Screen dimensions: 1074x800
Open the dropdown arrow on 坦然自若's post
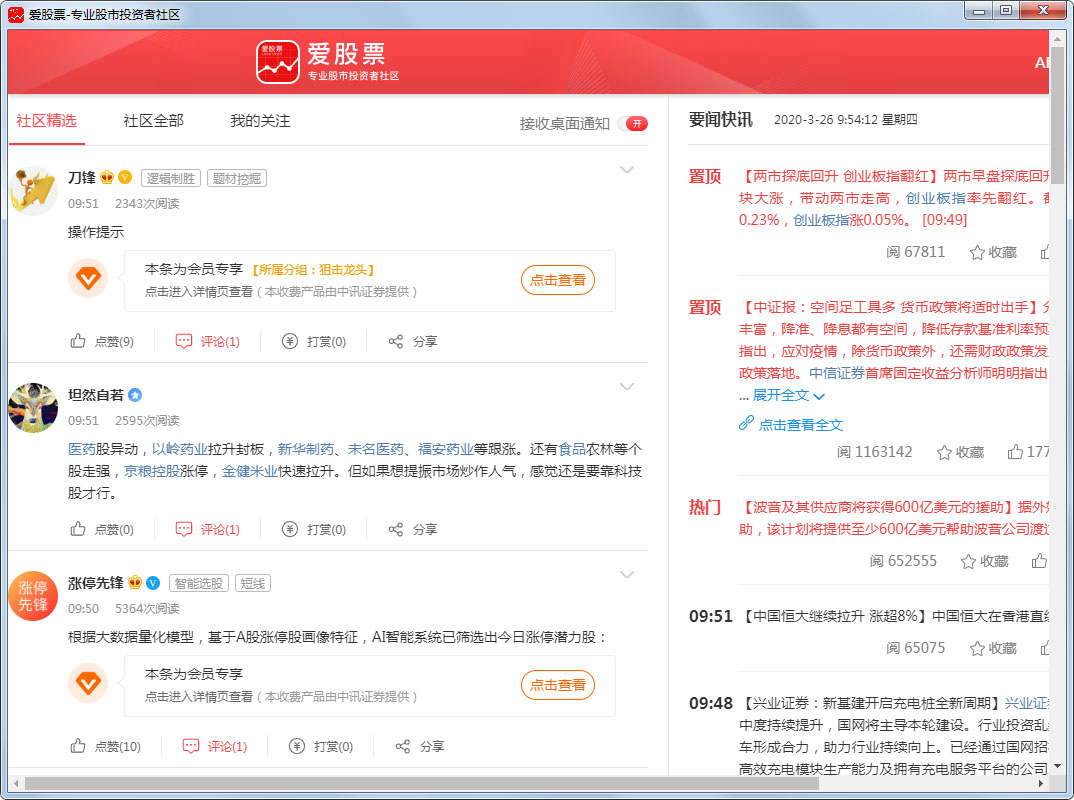(x=627, y=387)
